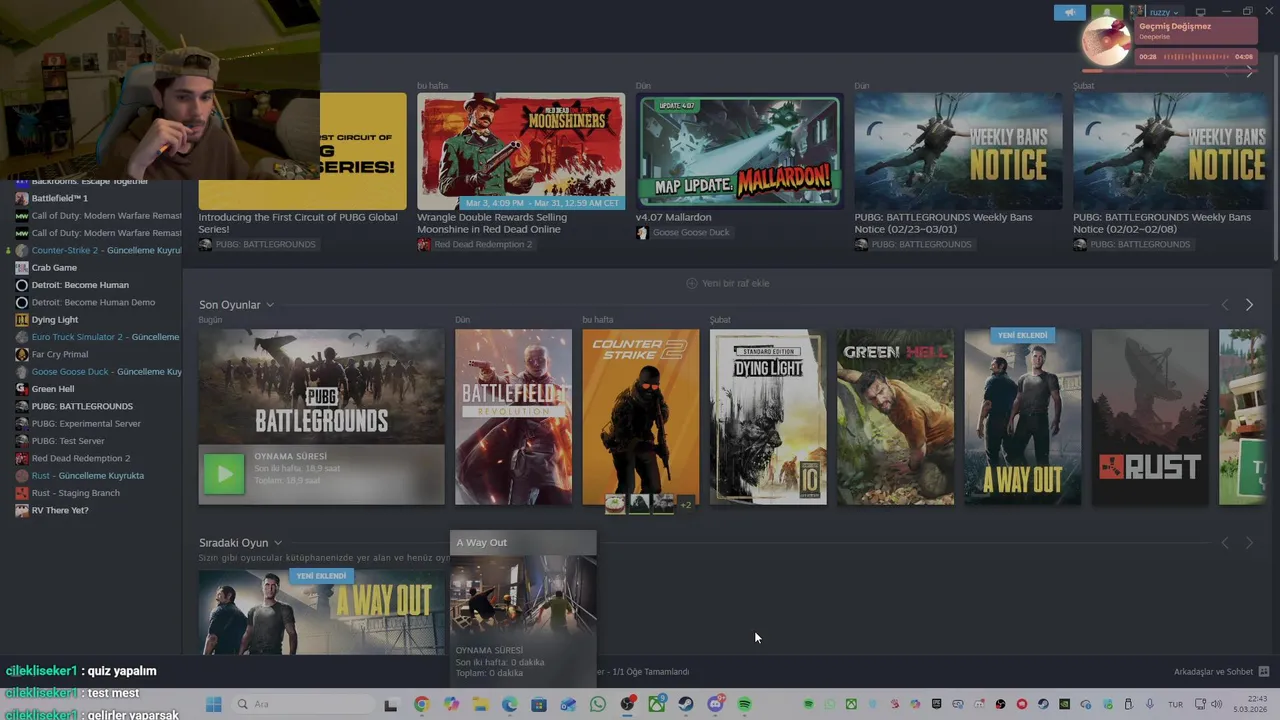Click the TUR keyboard language indicator
1280x720 pixels.
(1176, 704)
